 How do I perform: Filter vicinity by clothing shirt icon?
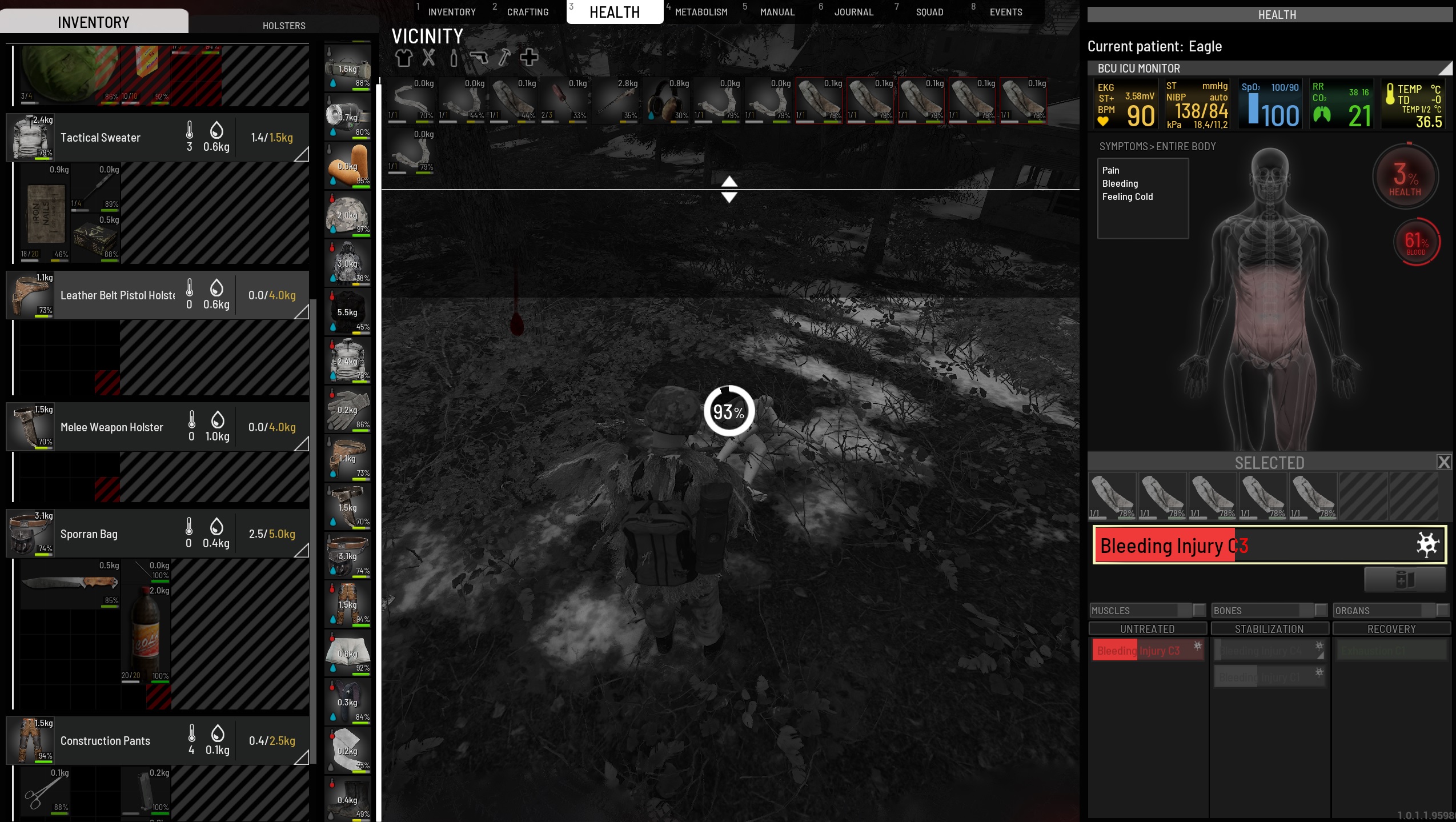tap(403, 58)
